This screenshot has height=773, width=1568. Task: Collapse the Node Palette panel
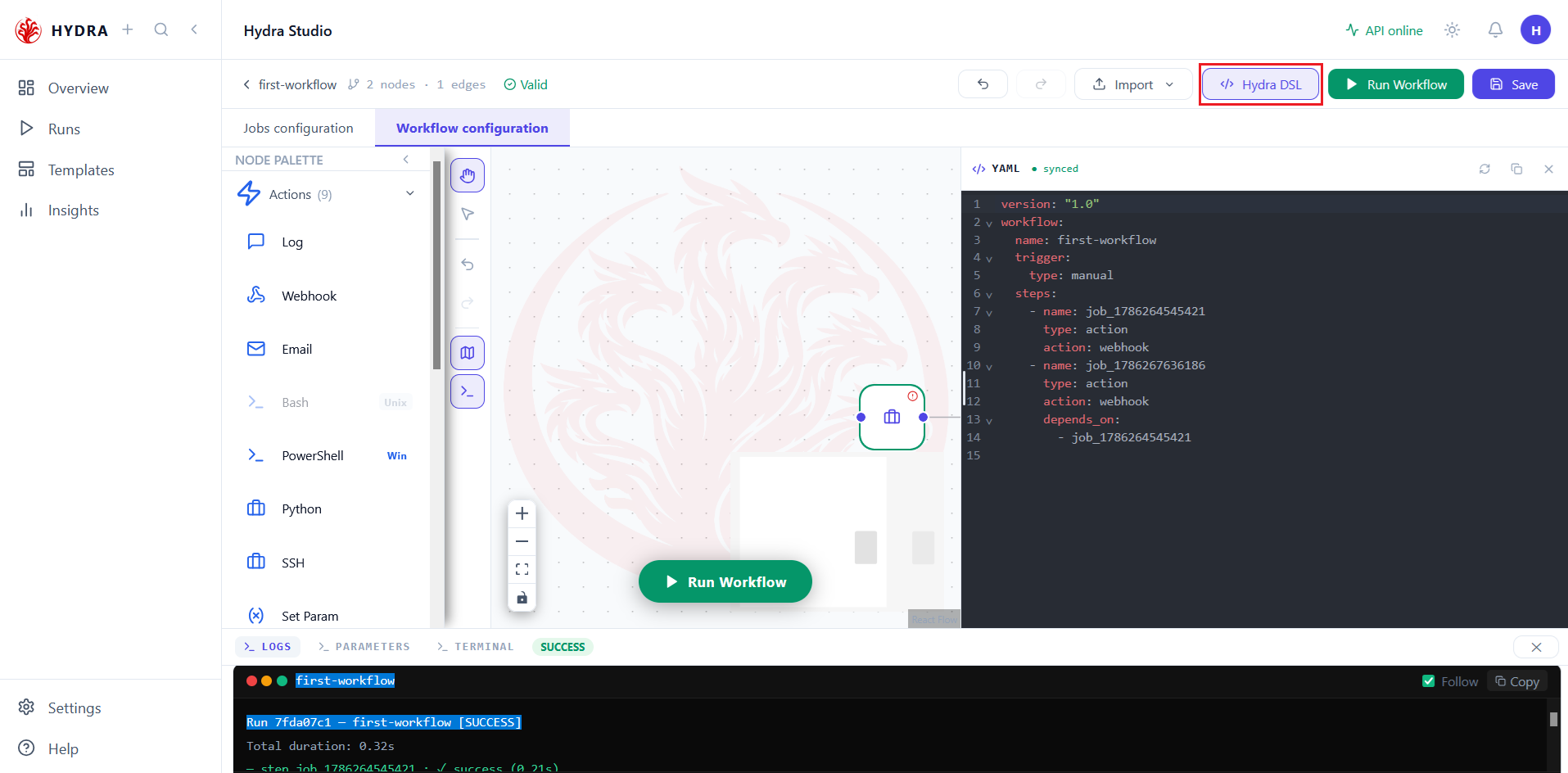(x=406, y=160)
